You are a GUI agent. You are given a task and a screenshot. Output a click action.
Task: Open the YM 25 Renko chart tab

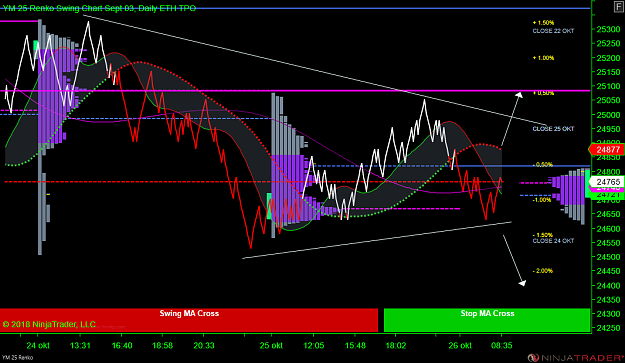17,357
